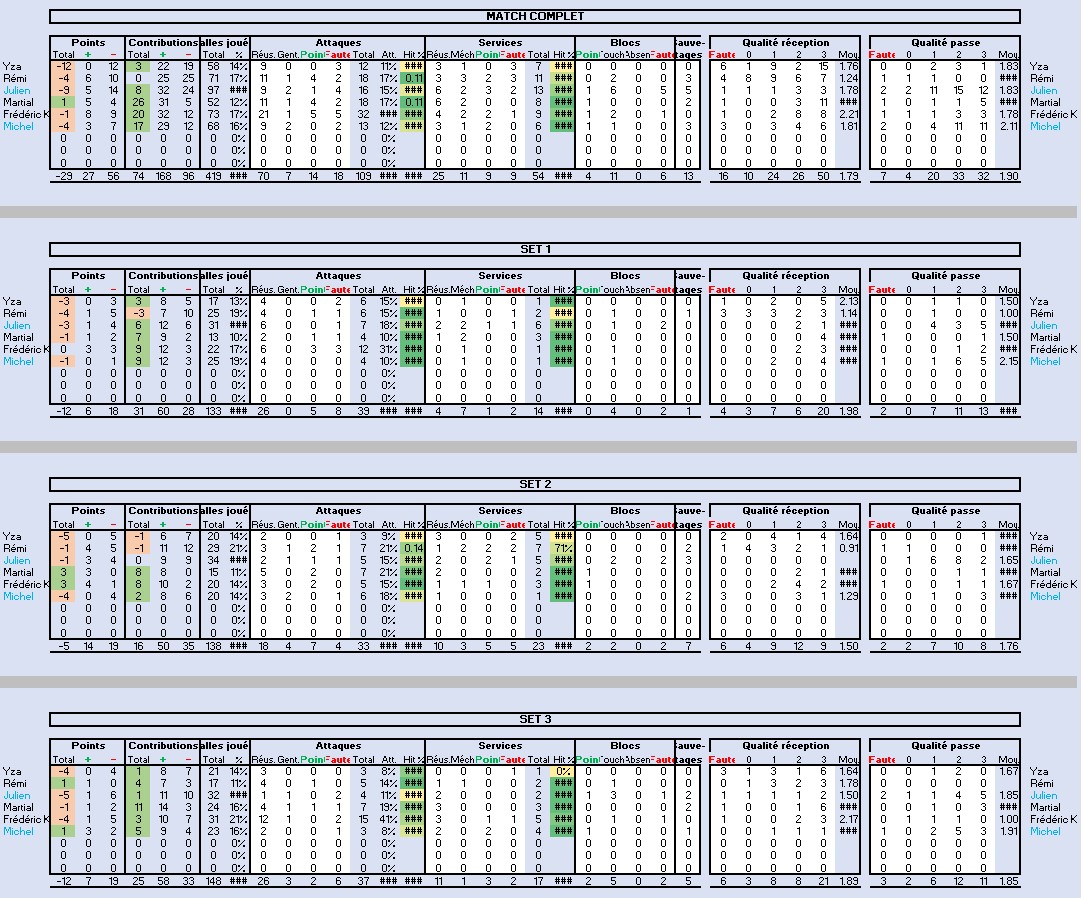1081x898 pixels.
Task: Click Michel's SET 3 passe average 1.91
Action: [1008, 831]
